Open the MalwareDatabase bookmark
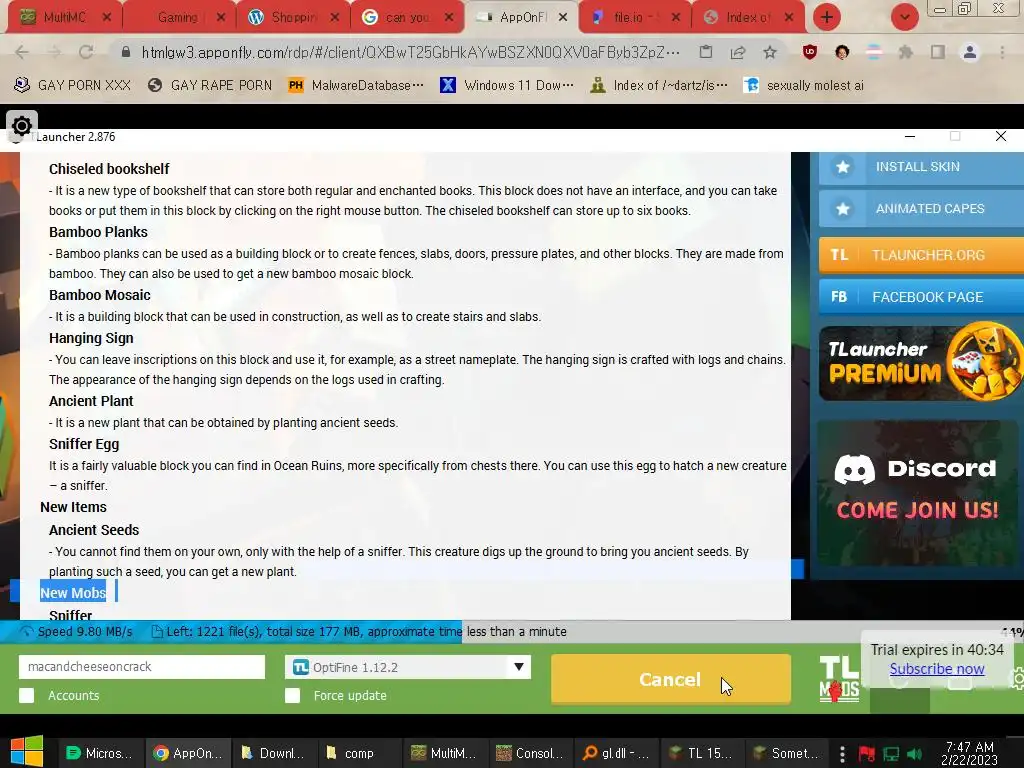The image size is (1024, 768). [356, 86]
